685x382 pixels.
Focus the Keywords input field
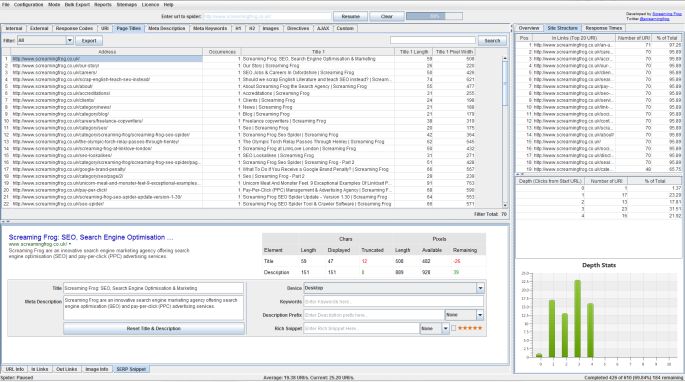pos(394,302)
